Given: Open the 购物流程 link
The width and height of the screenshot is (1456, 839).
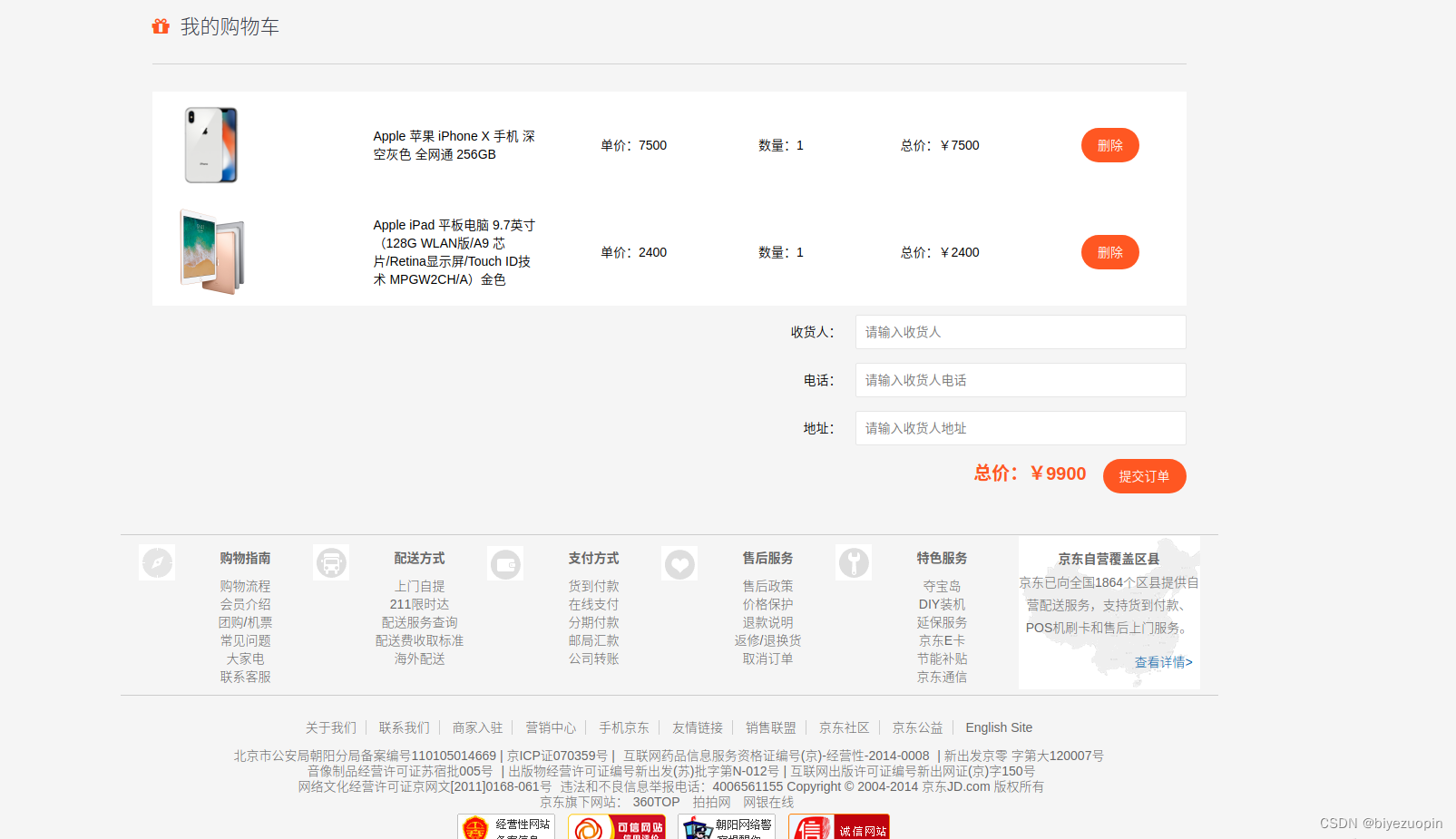Looking at the screenshot, I should (x=246, y=586).
